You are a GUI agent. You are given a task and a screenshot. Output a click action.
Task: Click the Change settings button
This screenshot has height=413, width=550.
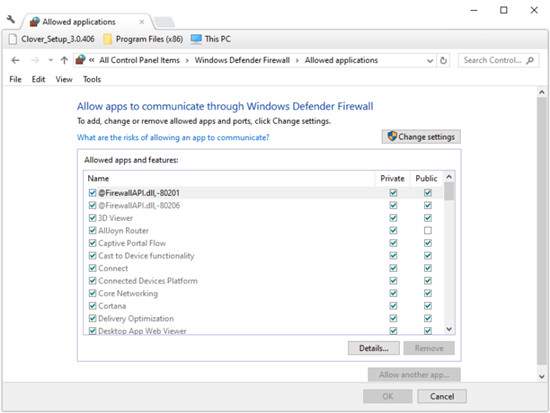click(421, 137)
